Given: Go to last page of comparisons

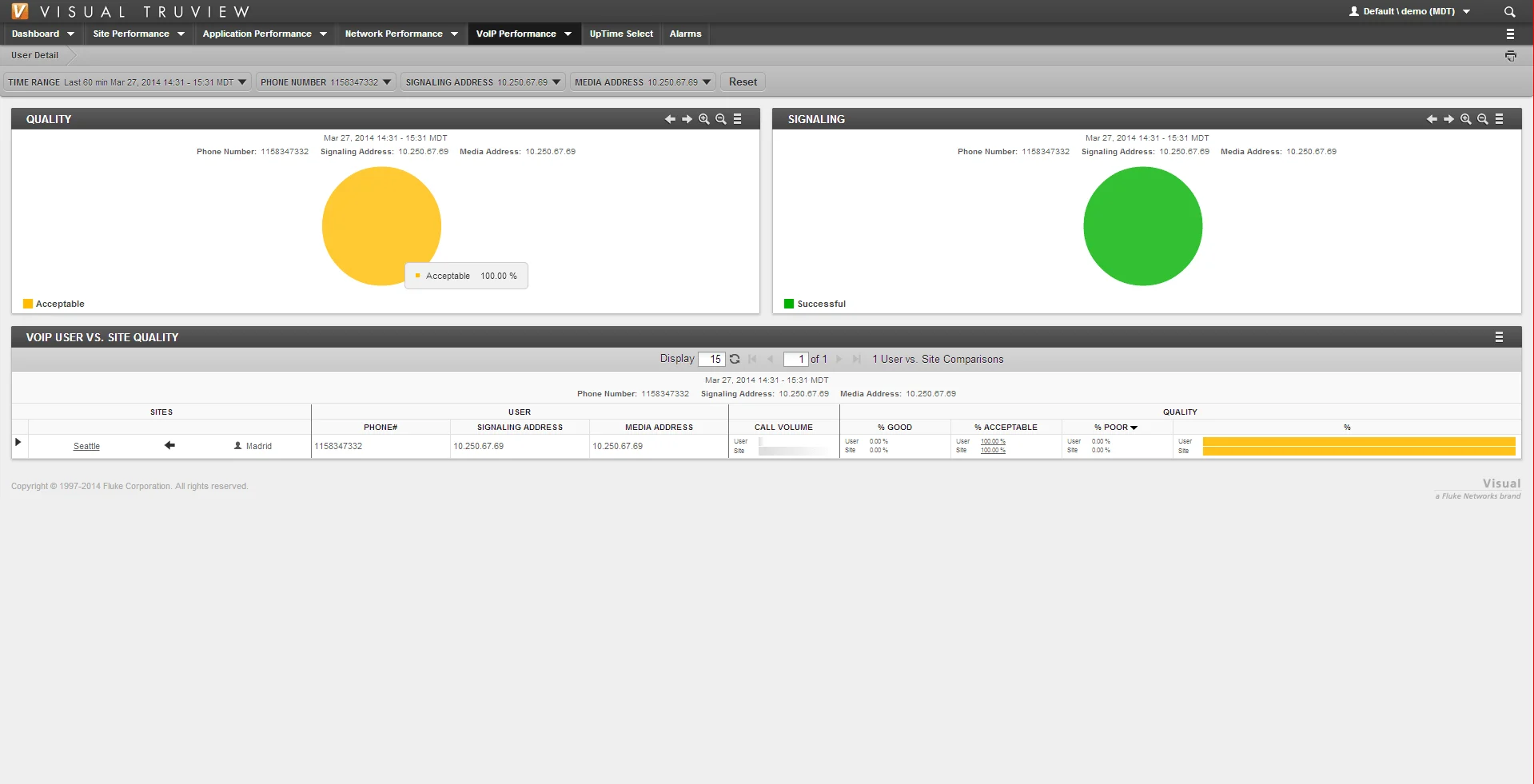Looking at the screenshot, I should tap(857, 359).
